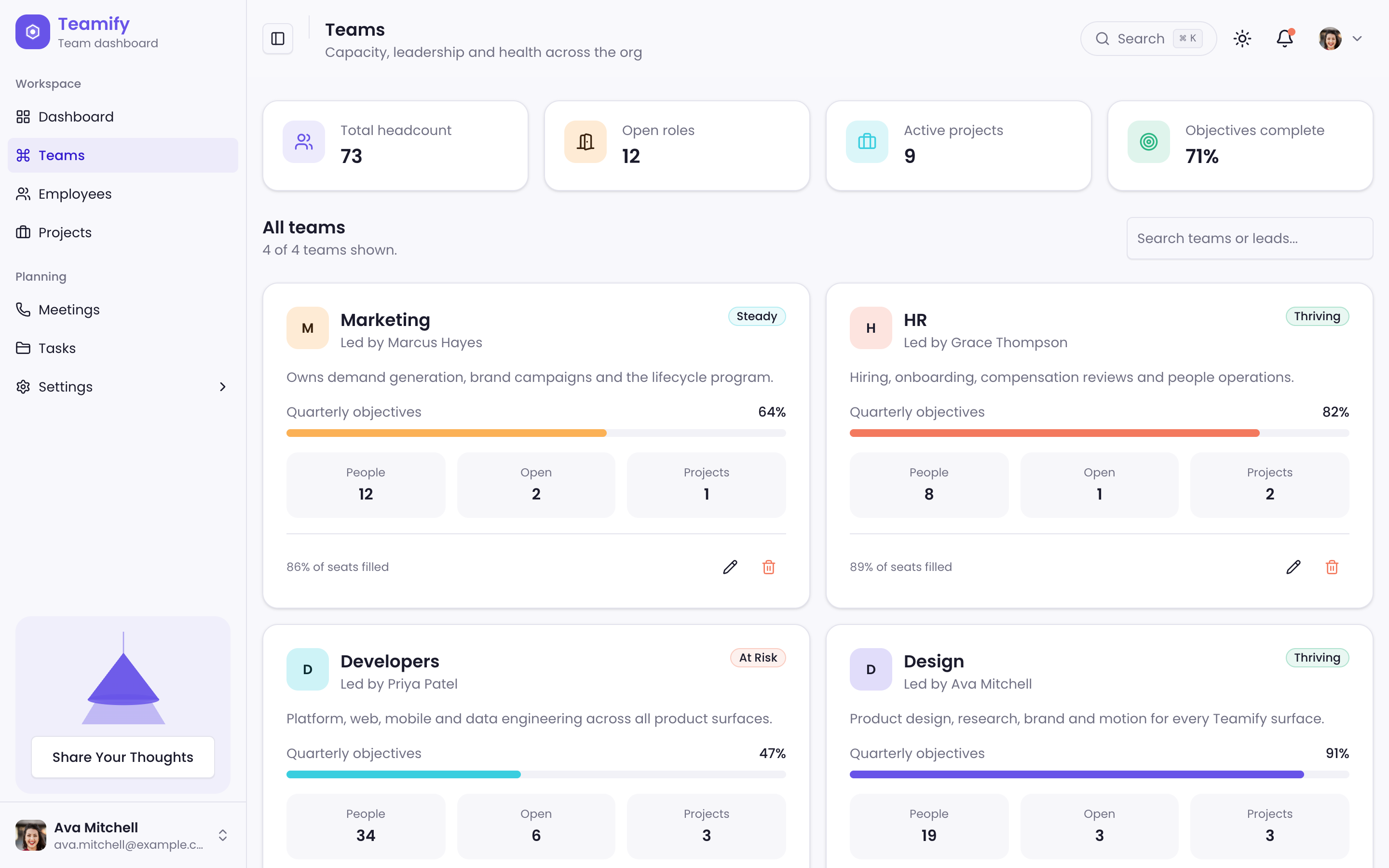This screenshot has width=1389, height=868.
Task: Toggle the sidebar panel icon
Action: point(278,39)
